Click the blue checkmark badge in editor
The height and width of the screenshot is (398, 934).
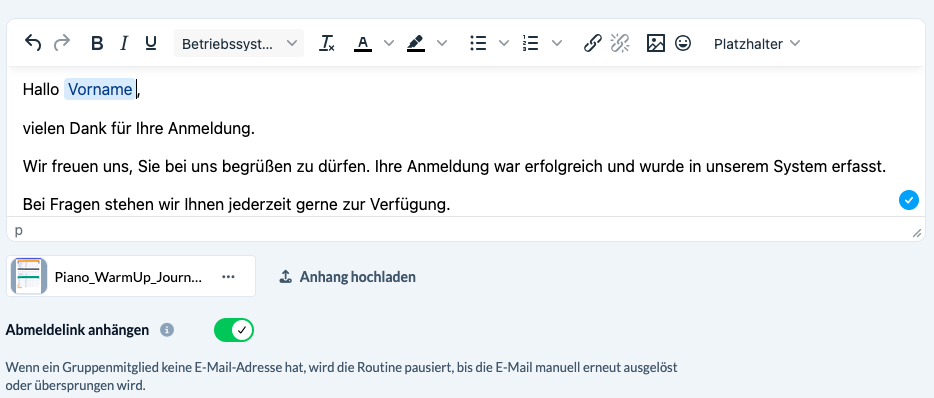click(908, 200)
